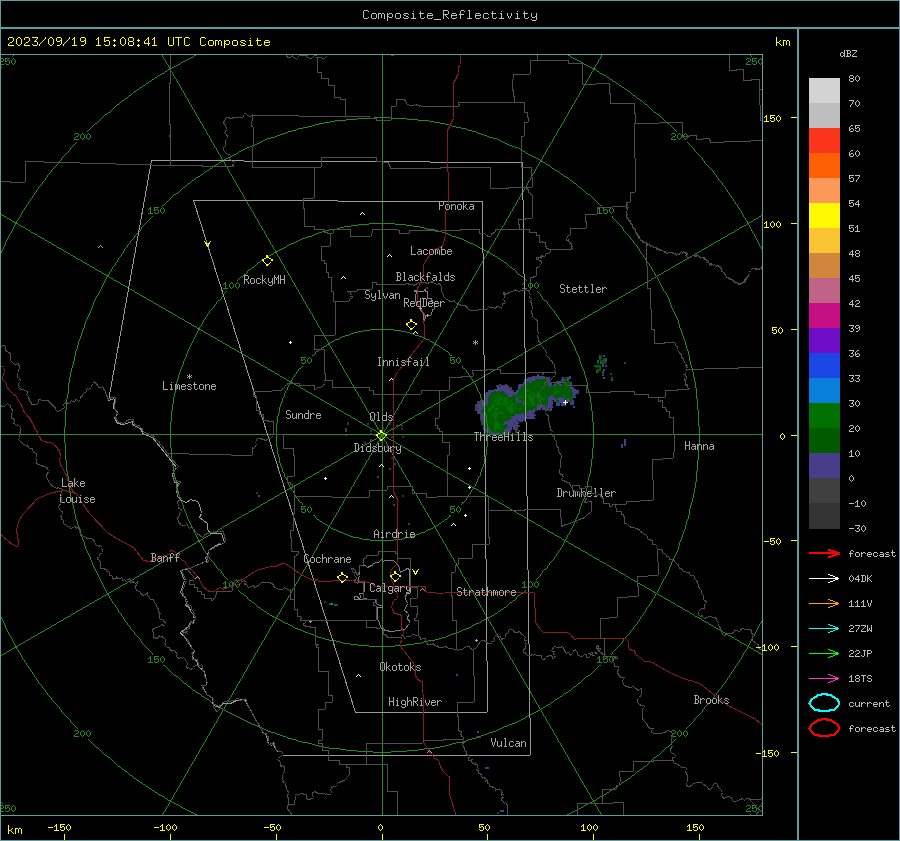Click the yellow diamond marker near RockyMH

[x=267, y=261]
